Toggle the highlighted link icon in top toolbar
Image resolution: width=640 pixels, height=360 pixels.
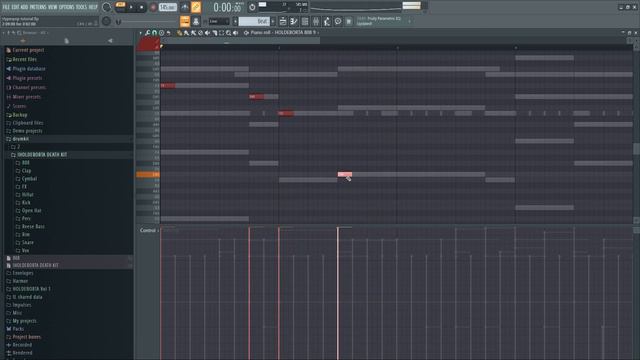(x=196, y=7)
